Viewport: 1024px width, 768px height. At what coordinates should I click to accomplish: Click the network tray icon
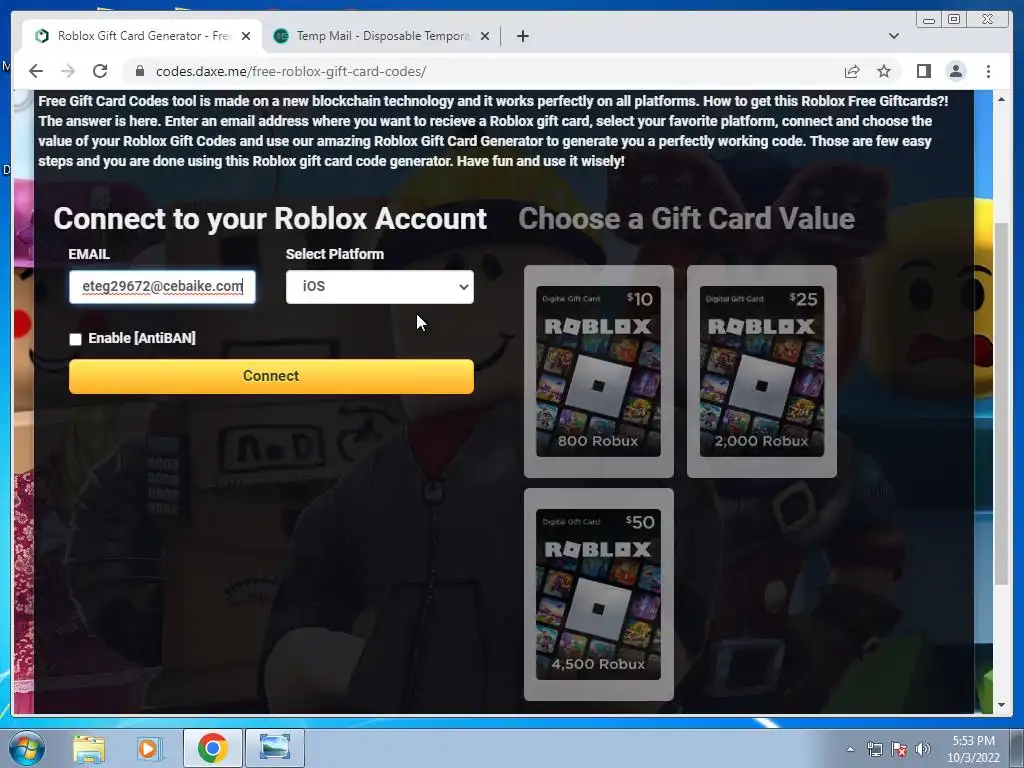874,749
